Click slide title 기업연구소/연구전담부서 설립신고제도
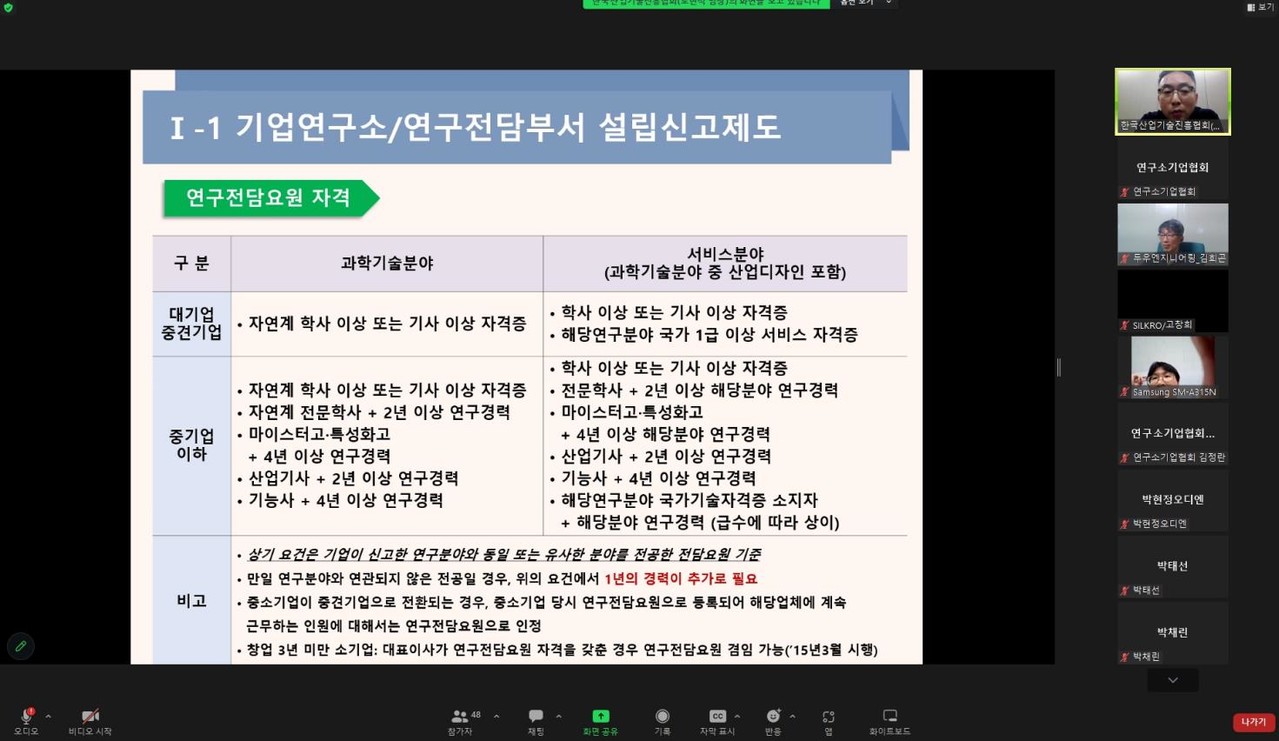 [508, 128]
